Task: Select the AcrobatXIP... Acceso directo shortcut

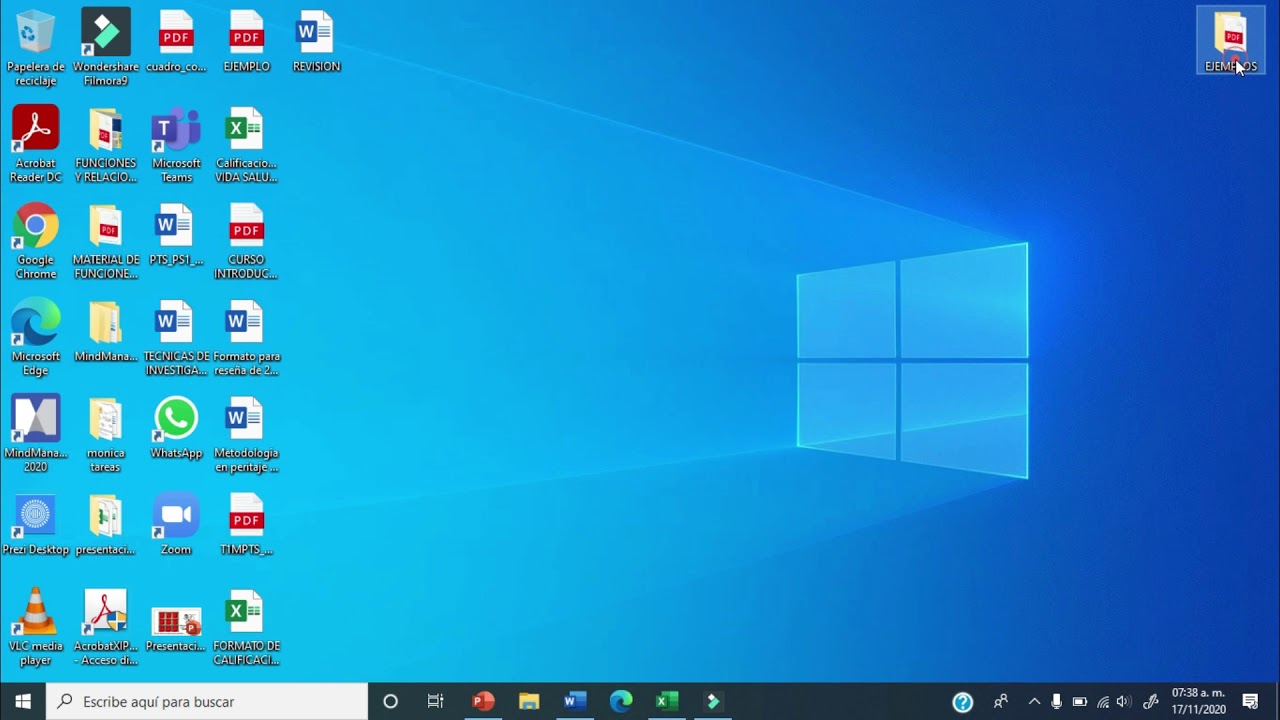Action: [105, 628]
